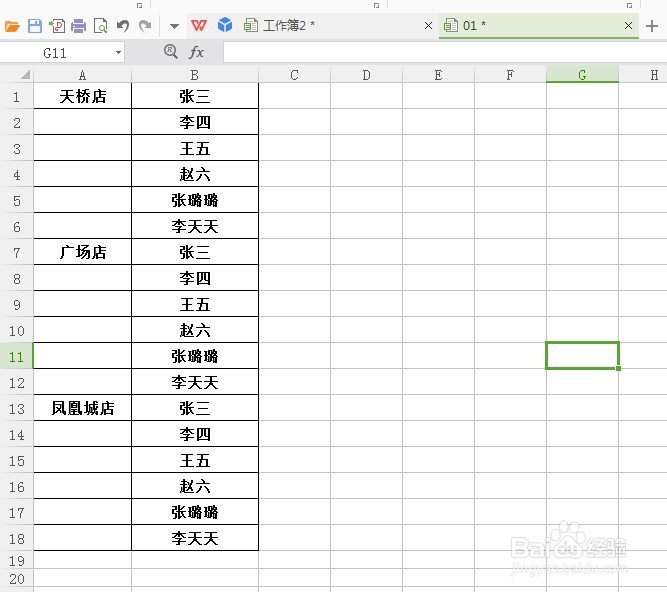667x592 pixels.
Task: Select column D header
Action: pos(366,75)
